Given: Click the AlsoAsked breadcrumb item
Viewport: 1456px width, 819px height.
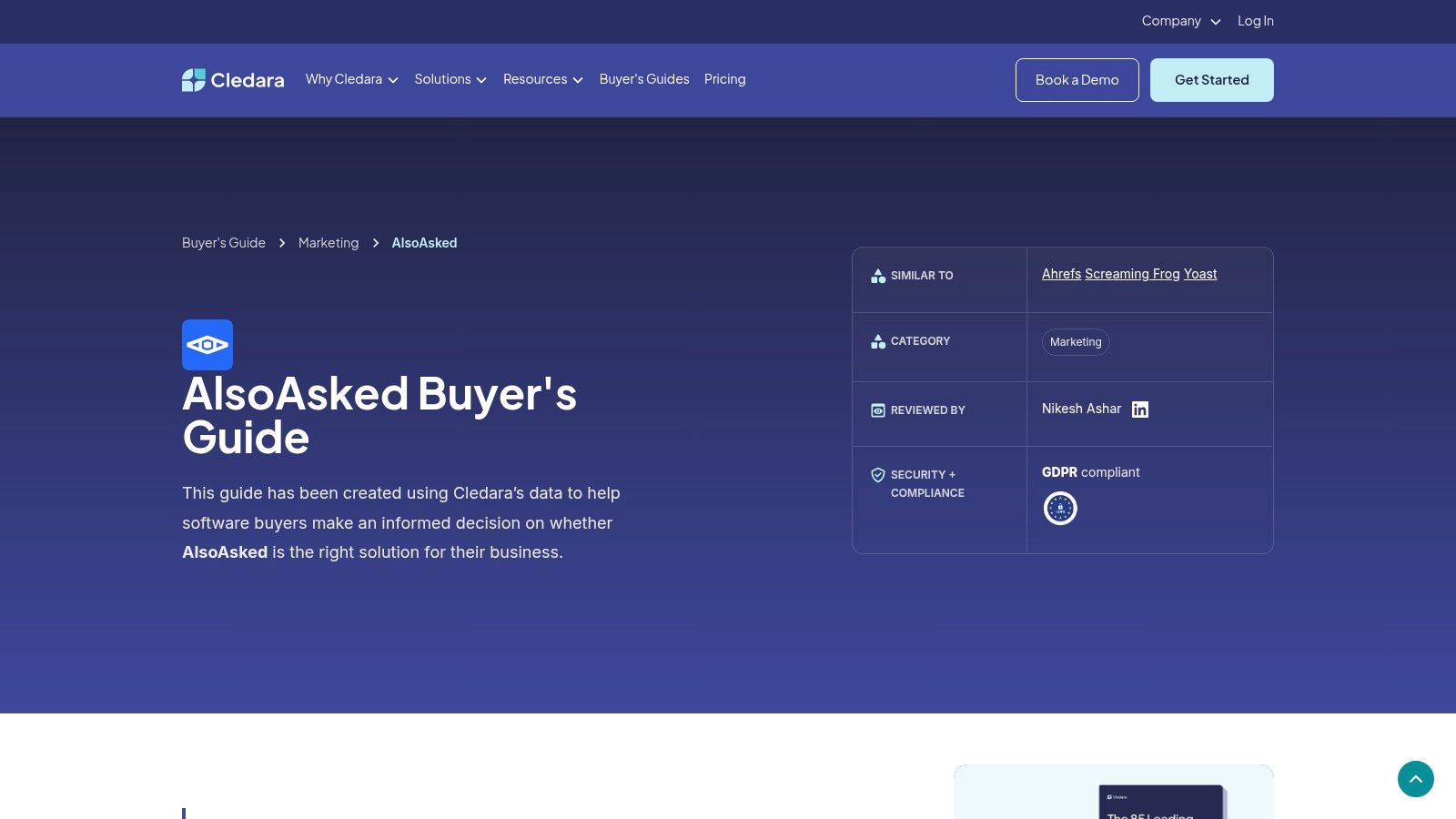Looking at the screenshot, I should click(x=425, y=243).
